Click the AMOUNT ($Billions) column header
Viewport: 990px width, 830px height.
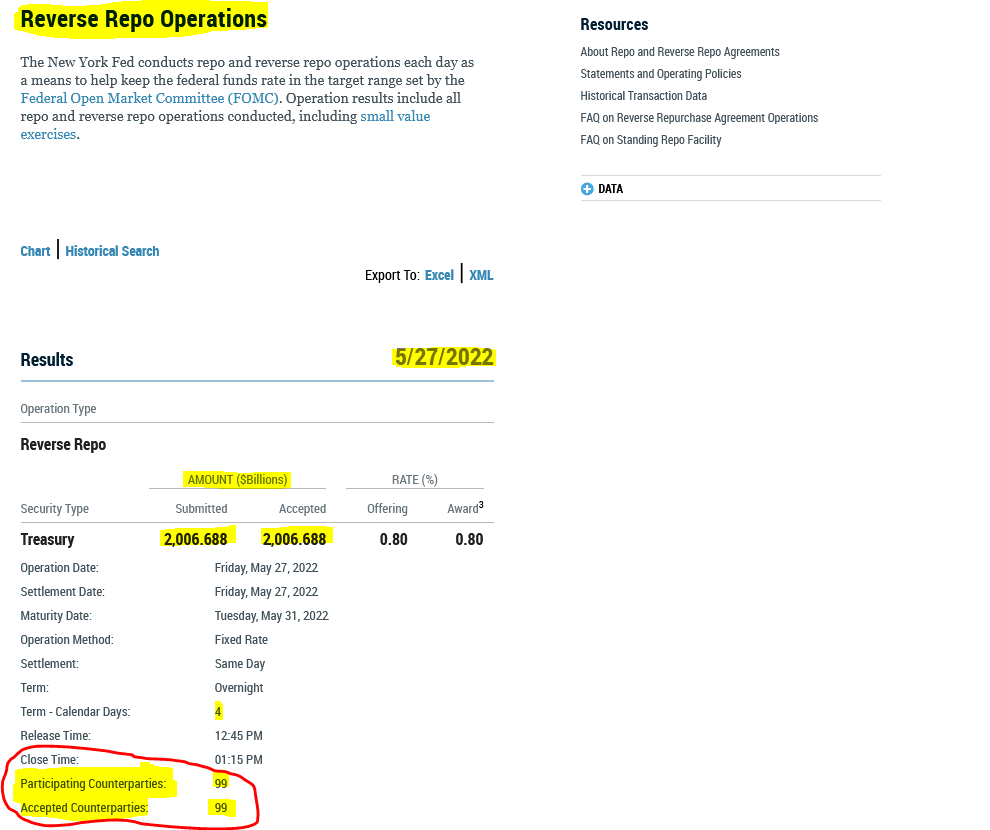237,480
